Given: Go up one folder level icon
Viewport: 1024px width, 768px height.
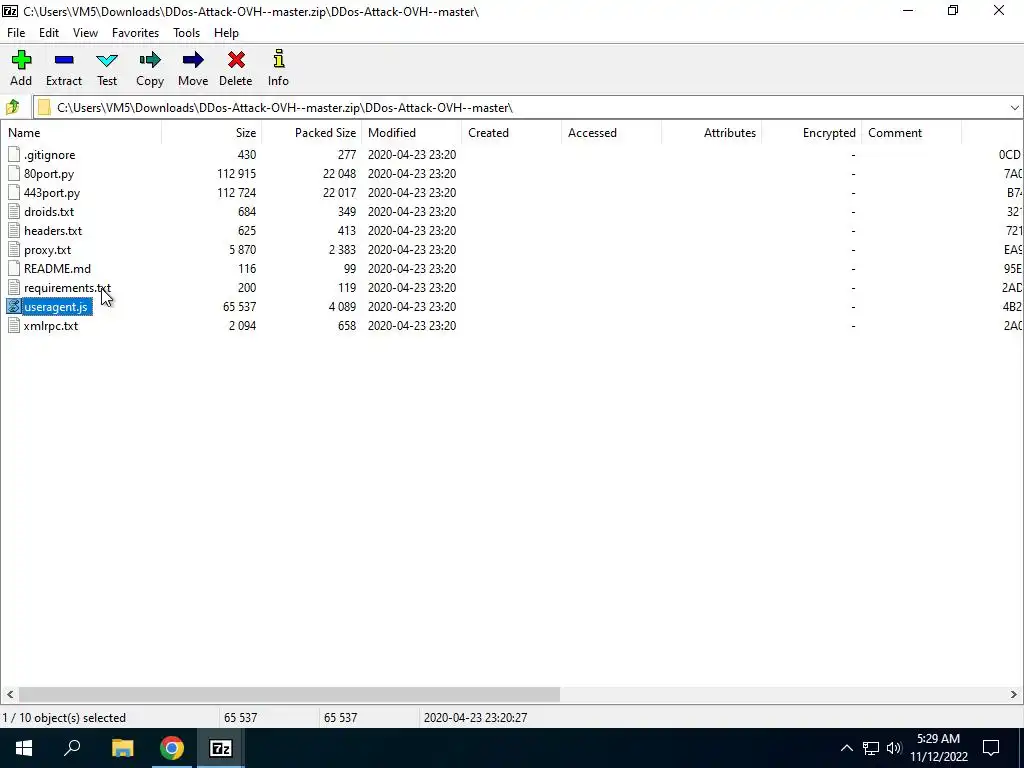Looking at the screenshot, I should coord(12,107).
